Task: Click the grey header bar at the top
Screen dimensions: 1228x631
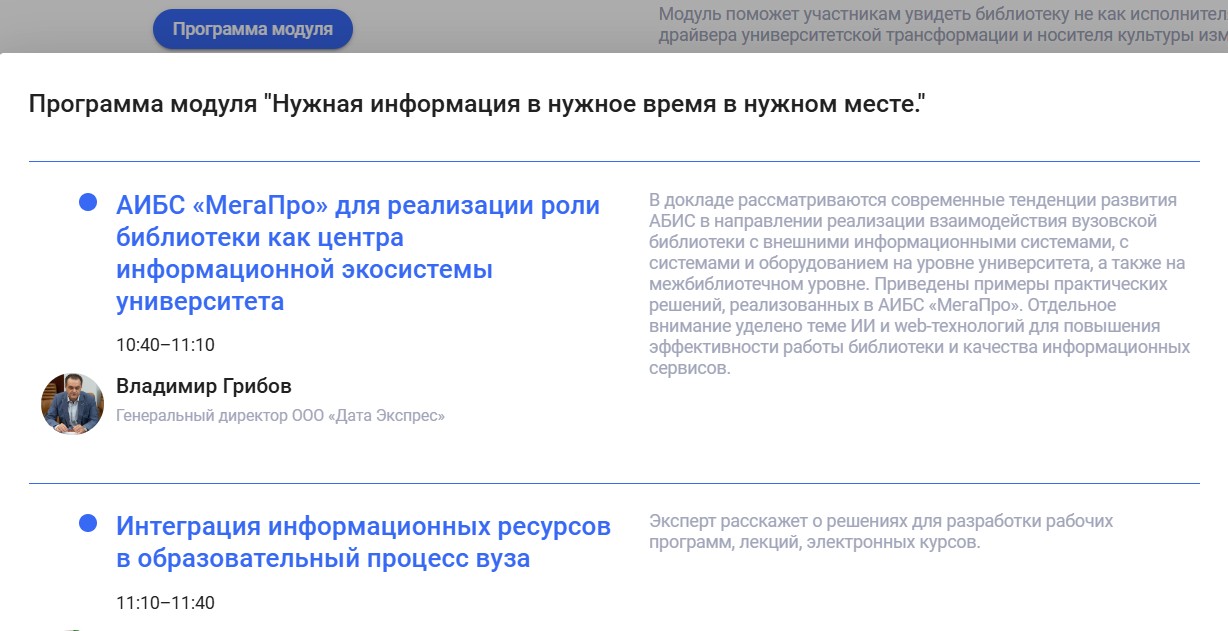Action: point(600,27)
